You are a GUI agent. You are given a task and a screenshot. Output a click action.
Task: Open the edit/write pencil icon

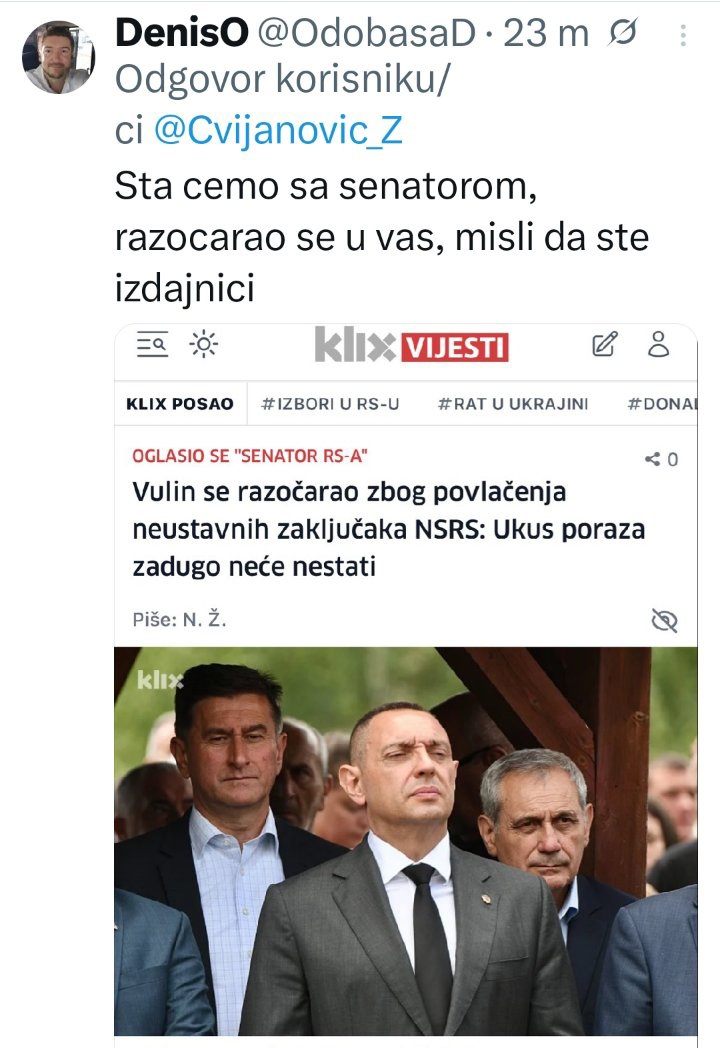pos(605,344)
